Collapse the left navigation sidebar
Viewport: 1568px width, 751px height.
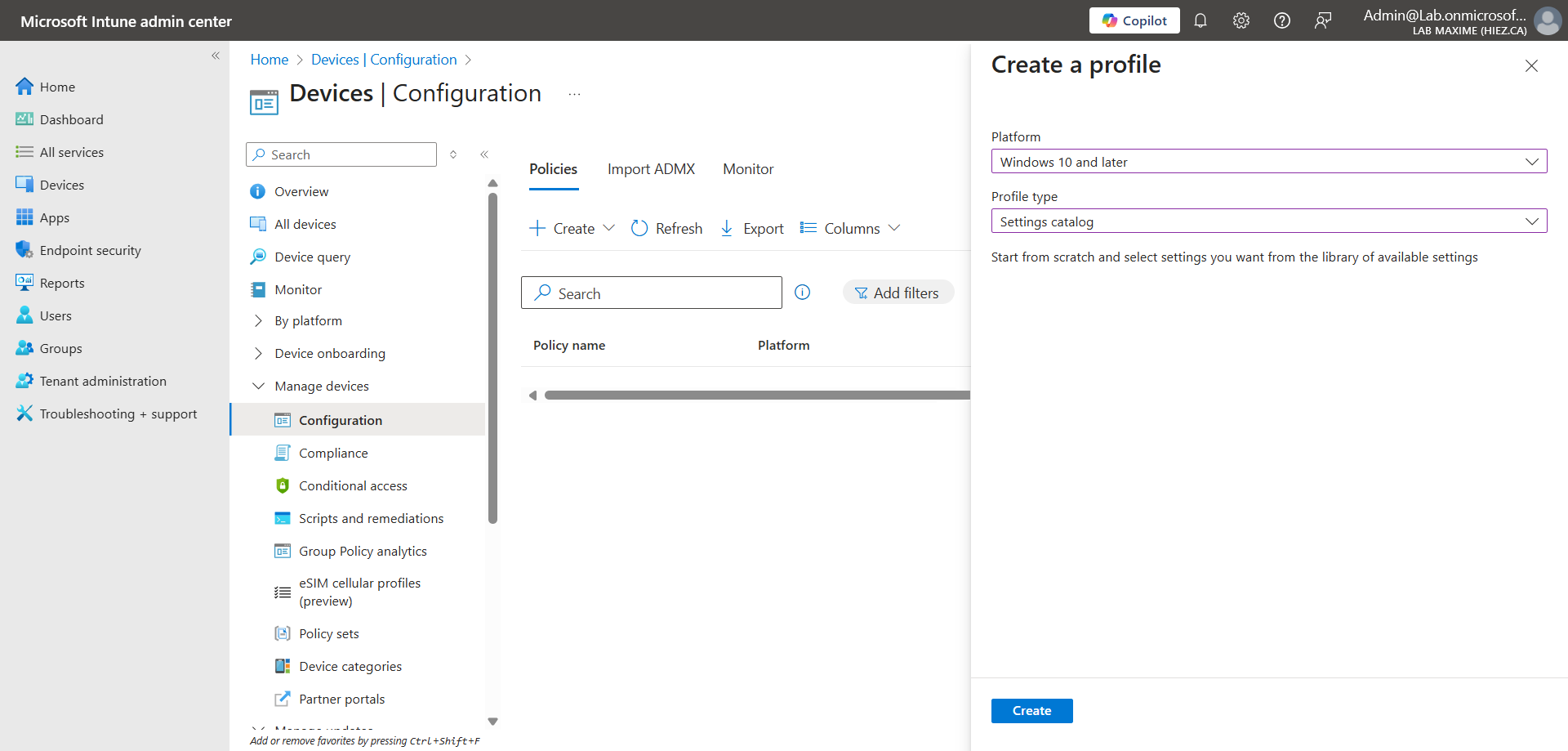coord(216,56)
